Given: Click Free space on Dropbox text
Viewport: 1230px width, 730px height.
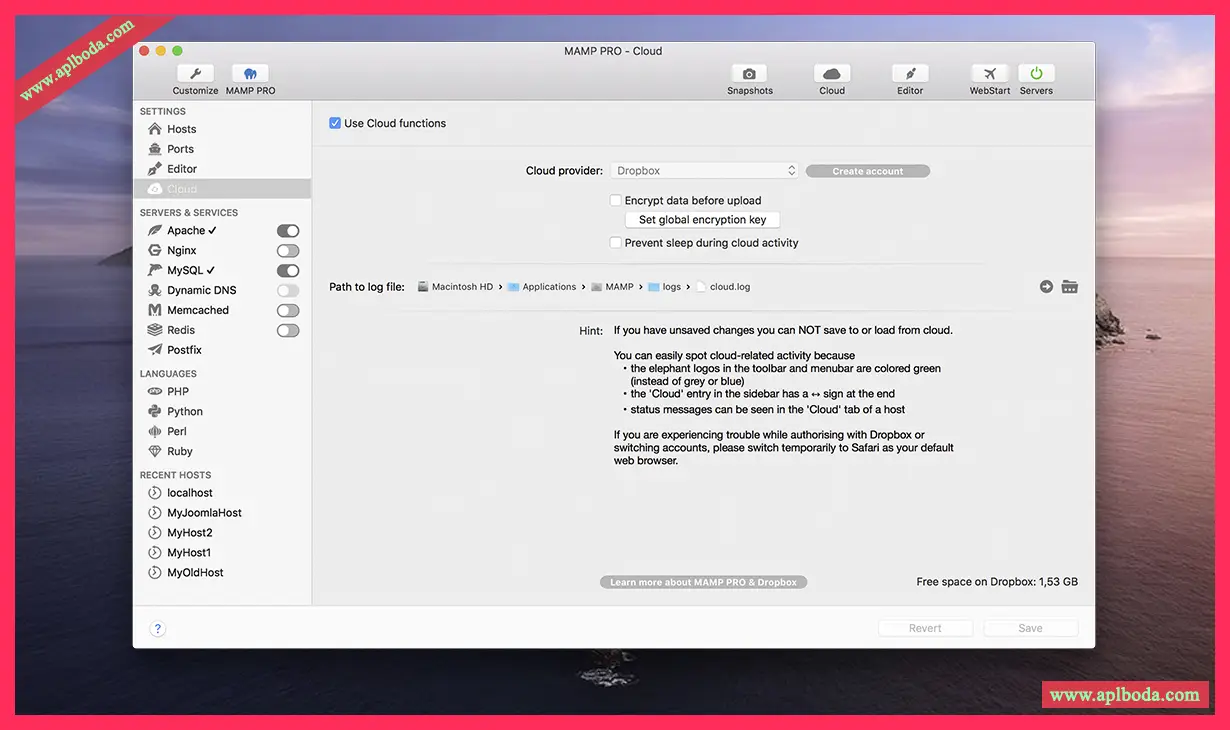Looking at the screenshot, I should coord(997,582).
